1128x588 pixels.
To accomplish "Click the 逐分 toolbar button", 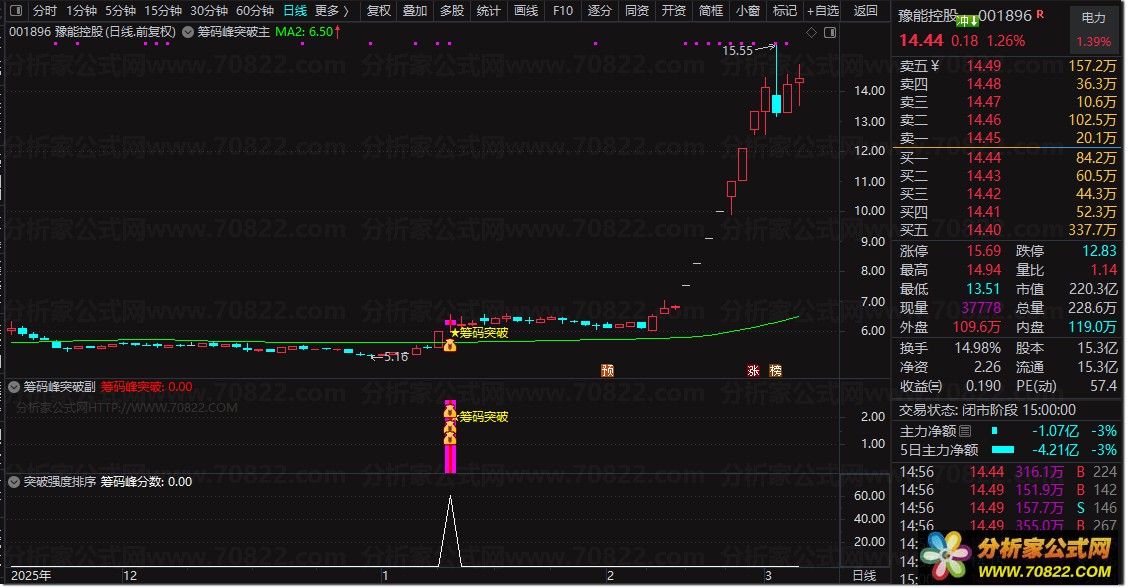I will [599, 11].
